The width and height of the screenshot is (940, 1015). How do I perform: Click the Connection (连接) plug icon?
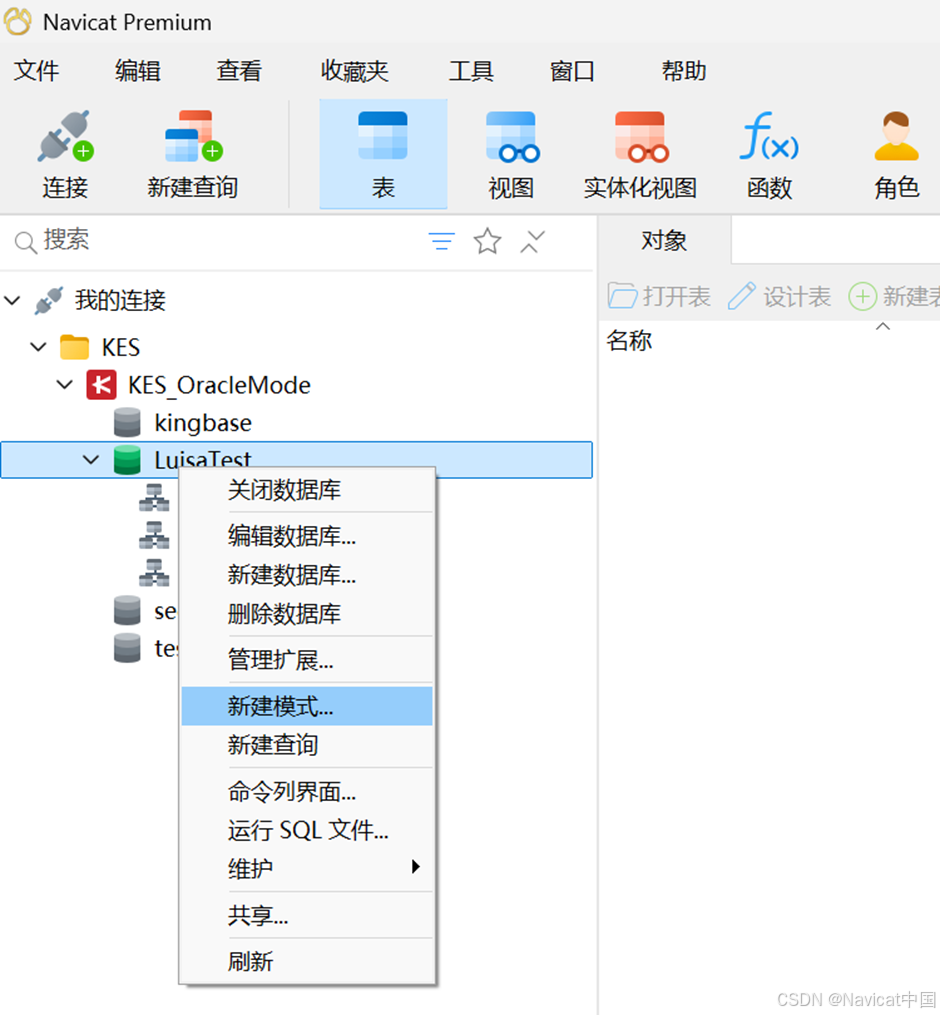(x=65, y=136)
